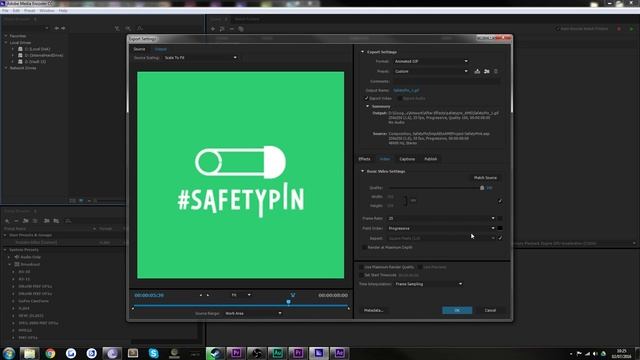Toggle match-source checkbox beside Field Order

coord(500,228)
